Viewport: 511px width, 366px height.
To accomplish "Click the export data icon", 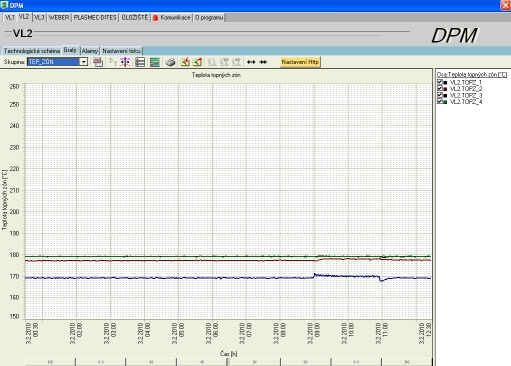I will coord(198,62).
